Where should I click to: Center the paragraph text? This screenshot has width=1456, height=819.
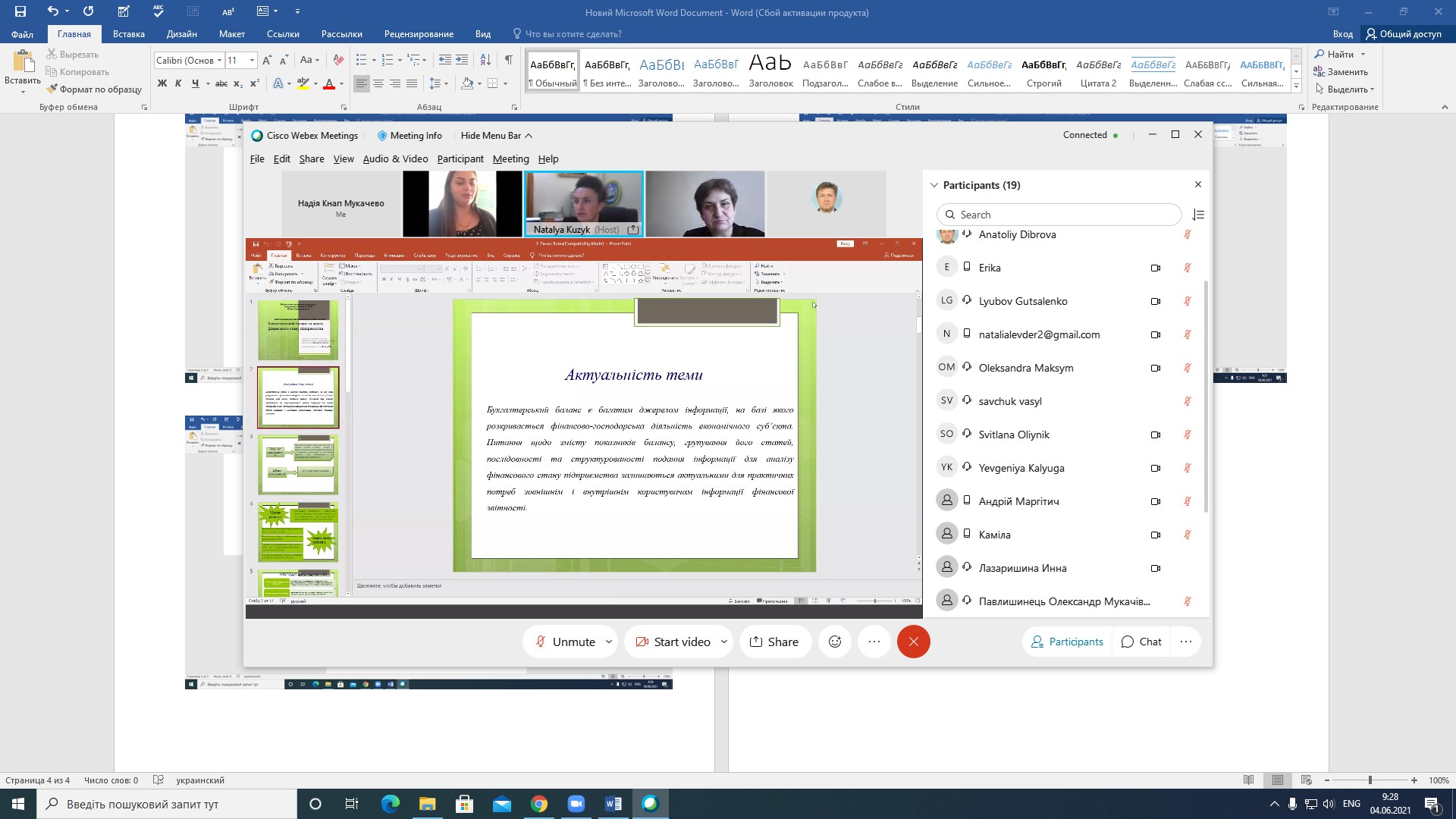[x=378, y=83]
